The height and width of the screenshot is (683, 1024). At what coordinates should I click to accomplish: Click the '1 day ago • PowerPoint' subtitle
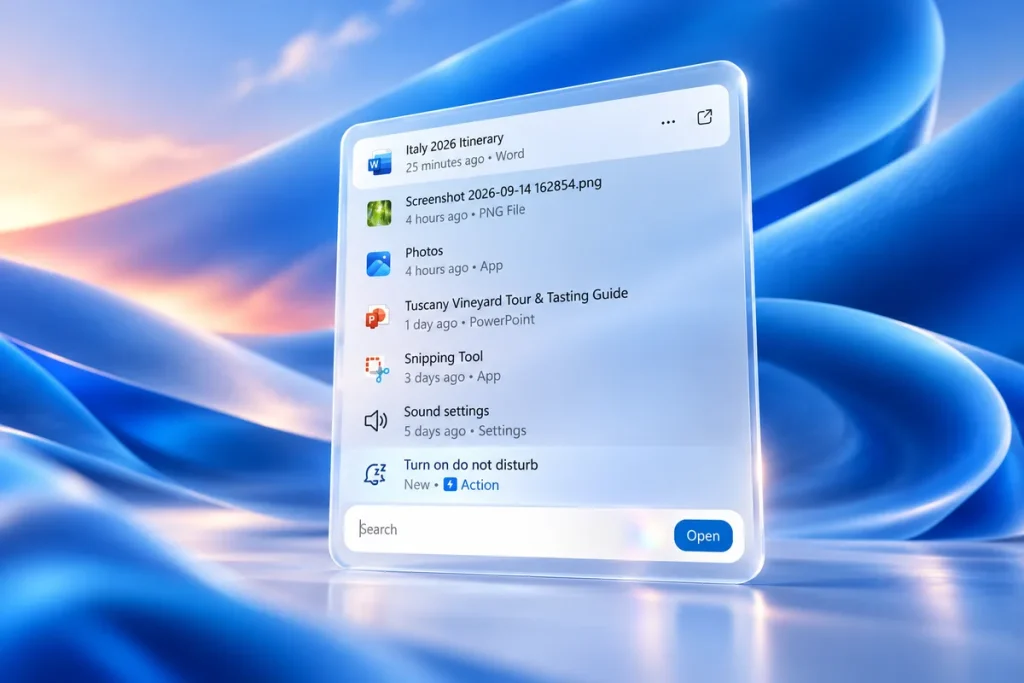pyautogui.click(x=469, y=322)
